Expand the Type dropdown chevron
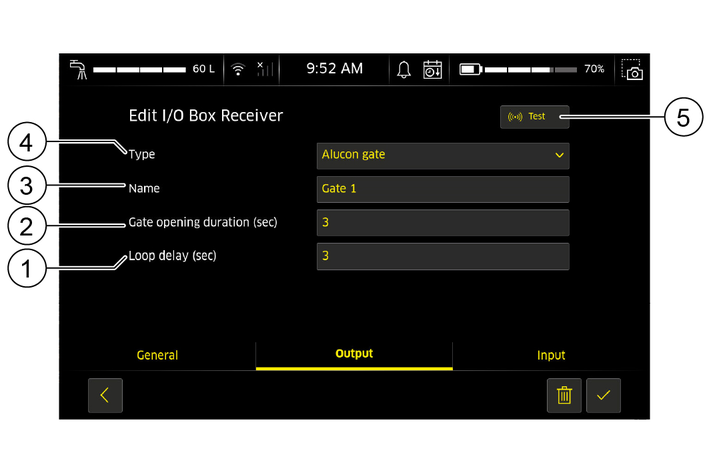Image resolution: width=709 pixels, height=473 pixels. 558,155
